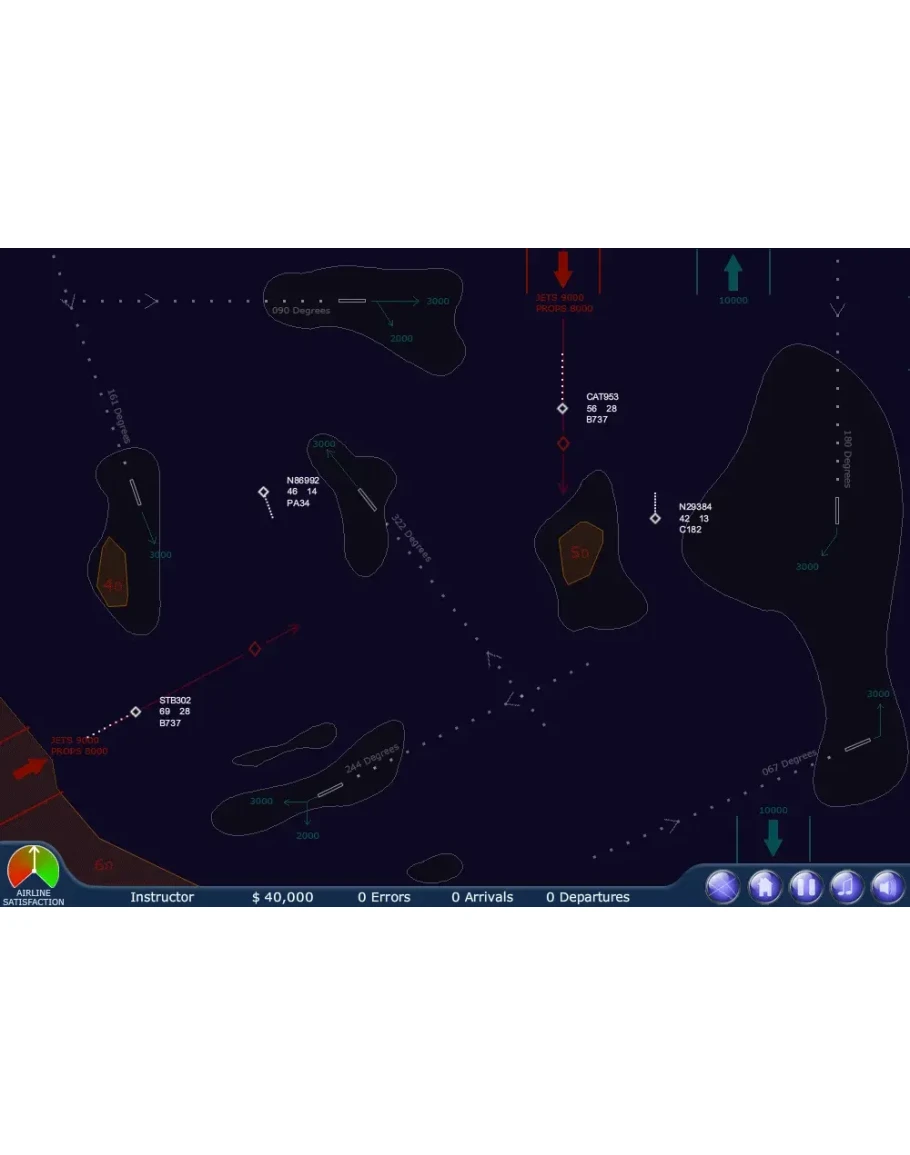This screenshot has width=910, height=1155.
Task: Mute sound effects with speaker icon
Action: point(887,886)
